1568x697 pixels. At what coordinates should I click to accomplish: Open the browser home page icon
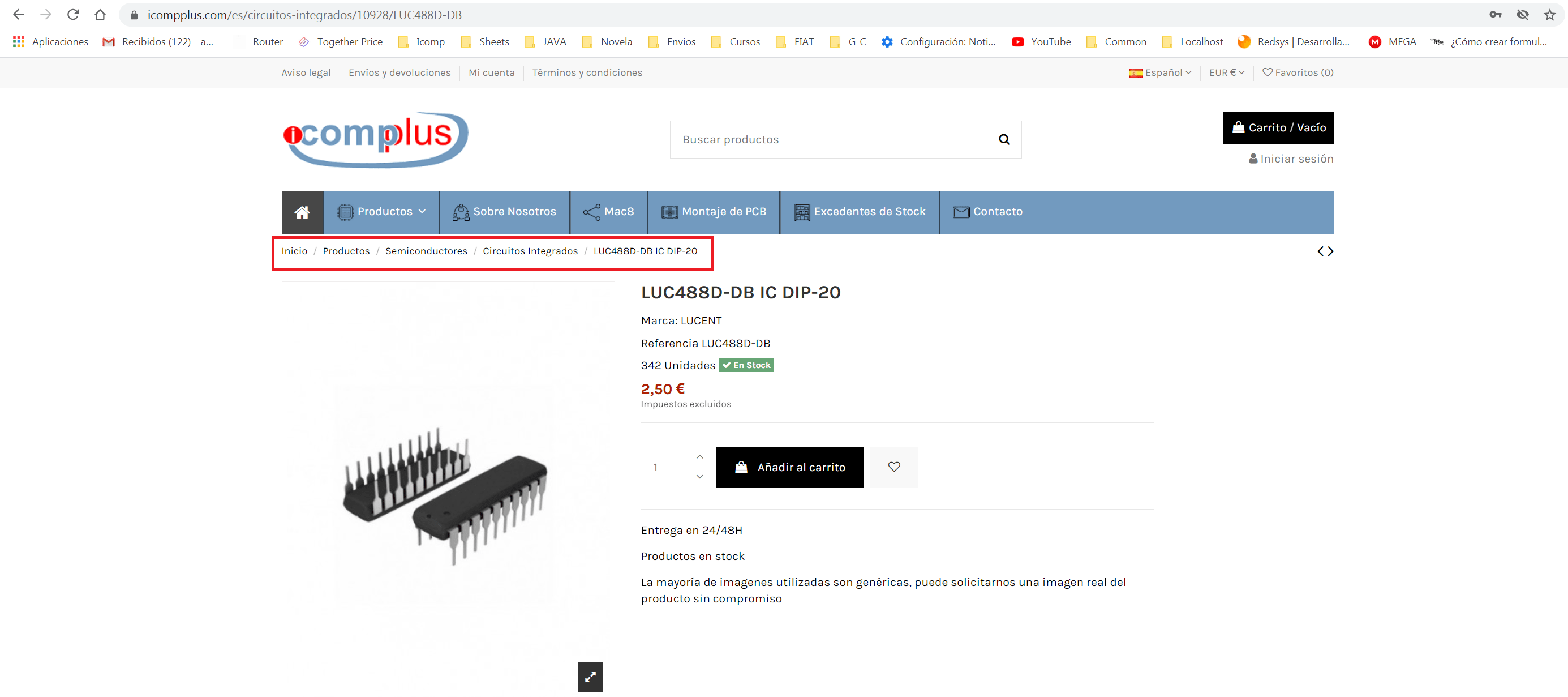[100, 14]
